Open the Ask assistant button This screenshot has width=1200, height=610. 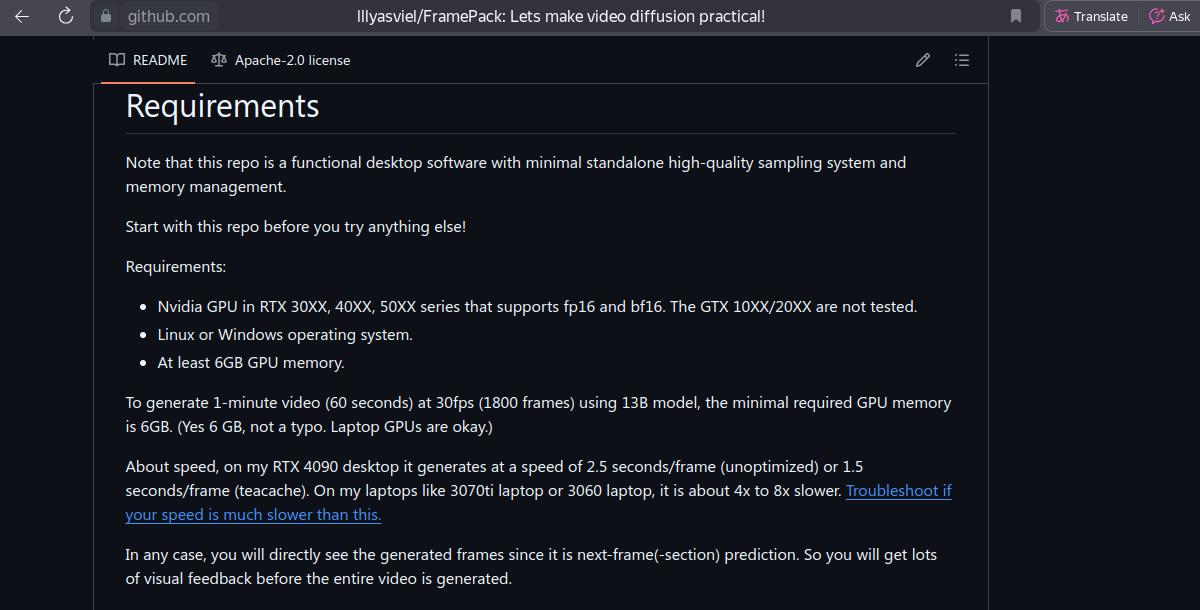(1169, 16)
